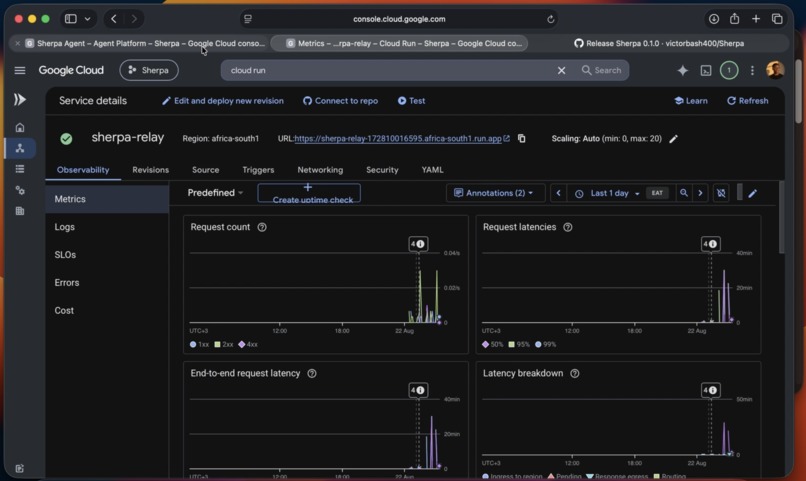Viewport: 806px width, 481px height.
Task: Click the Test button
Action: [x=411, y=101]
